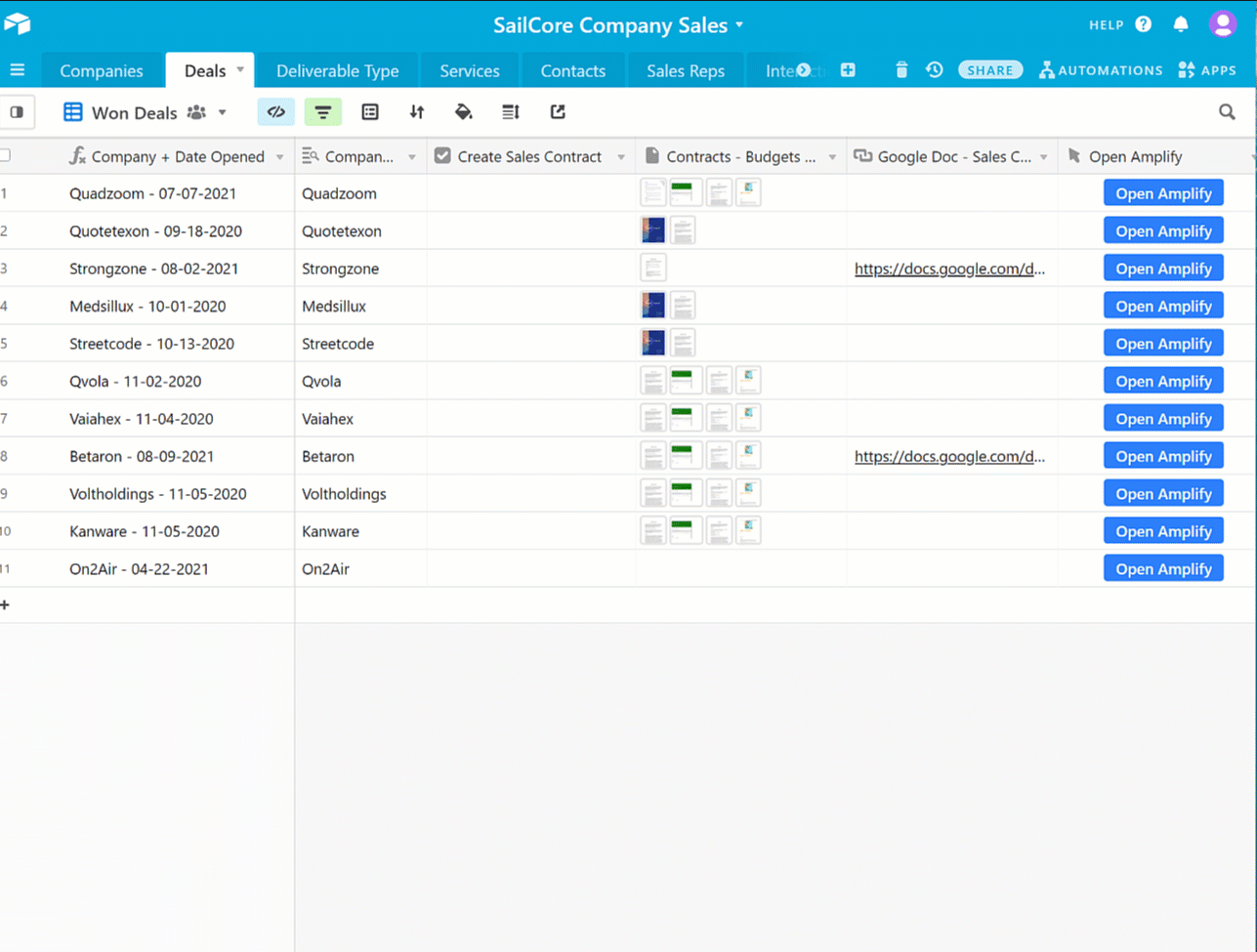Add a new table with plus icon
This screenshot has width=1257, height=952.
848,70
